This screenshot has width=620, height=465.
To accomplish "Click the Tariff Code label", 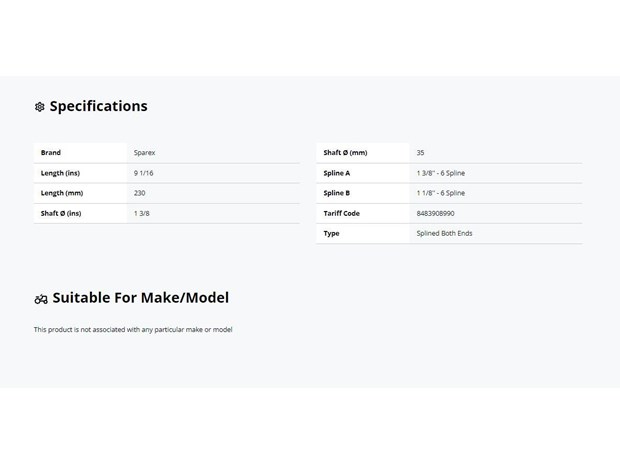I will pos(341,213).
